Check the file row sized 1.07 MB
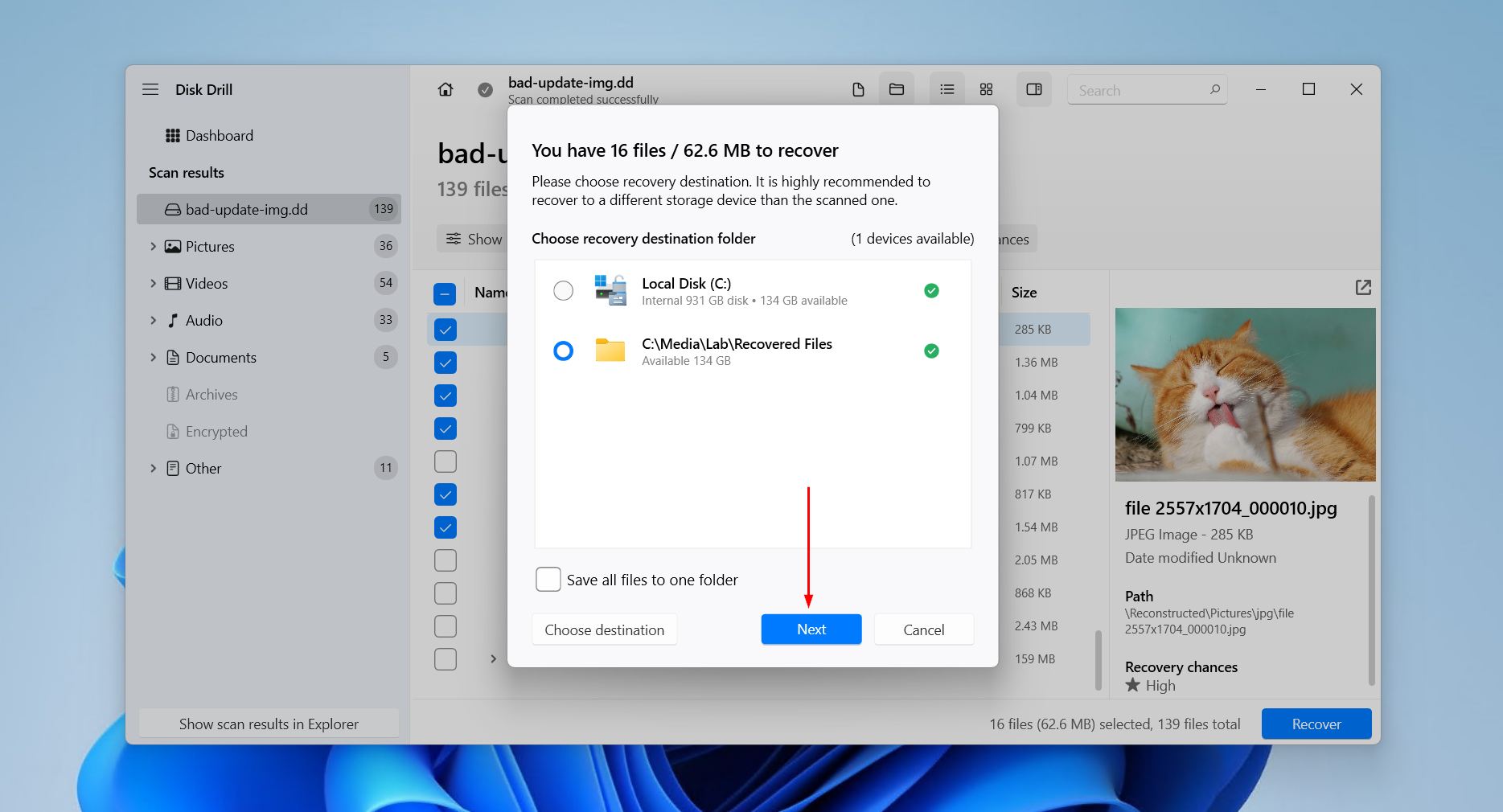 point(445,461)
